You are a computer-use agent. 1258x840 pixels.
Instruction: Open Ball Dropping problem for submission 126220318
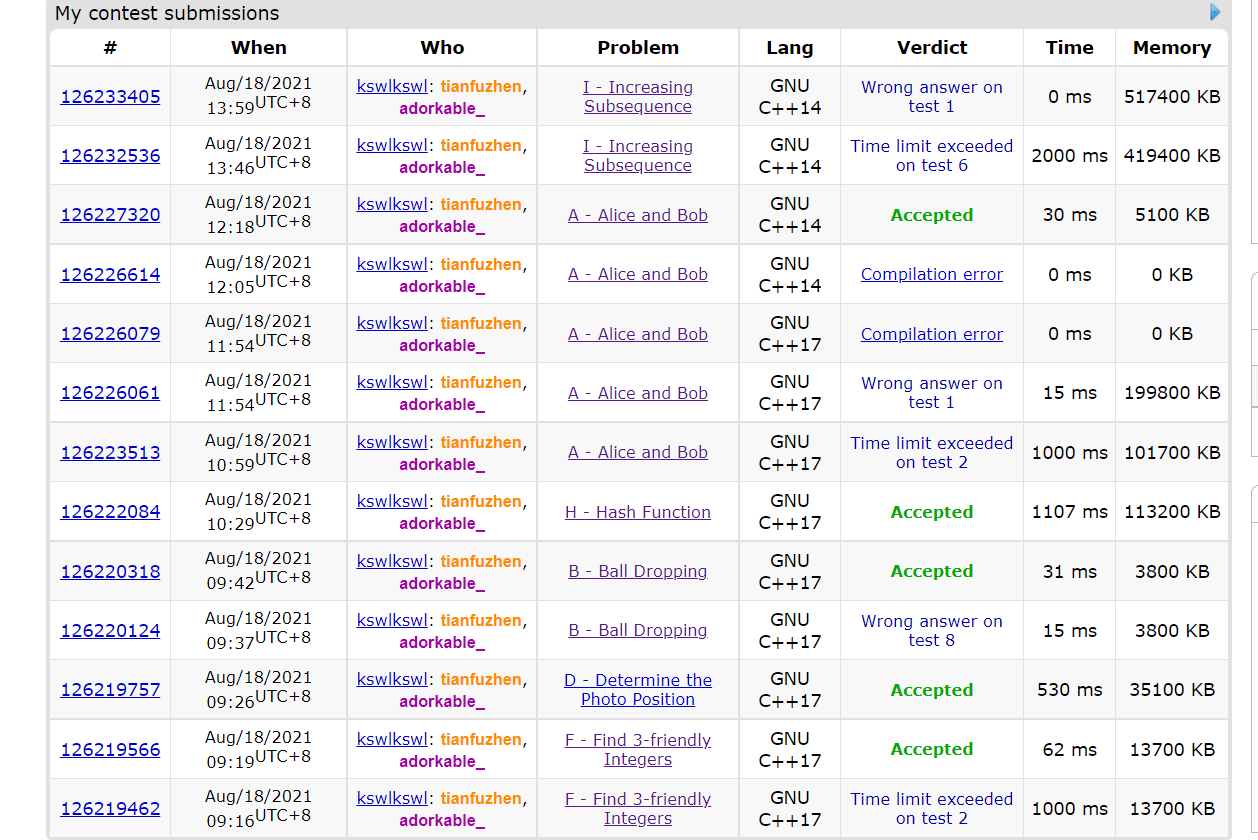(x=637, y=571)
